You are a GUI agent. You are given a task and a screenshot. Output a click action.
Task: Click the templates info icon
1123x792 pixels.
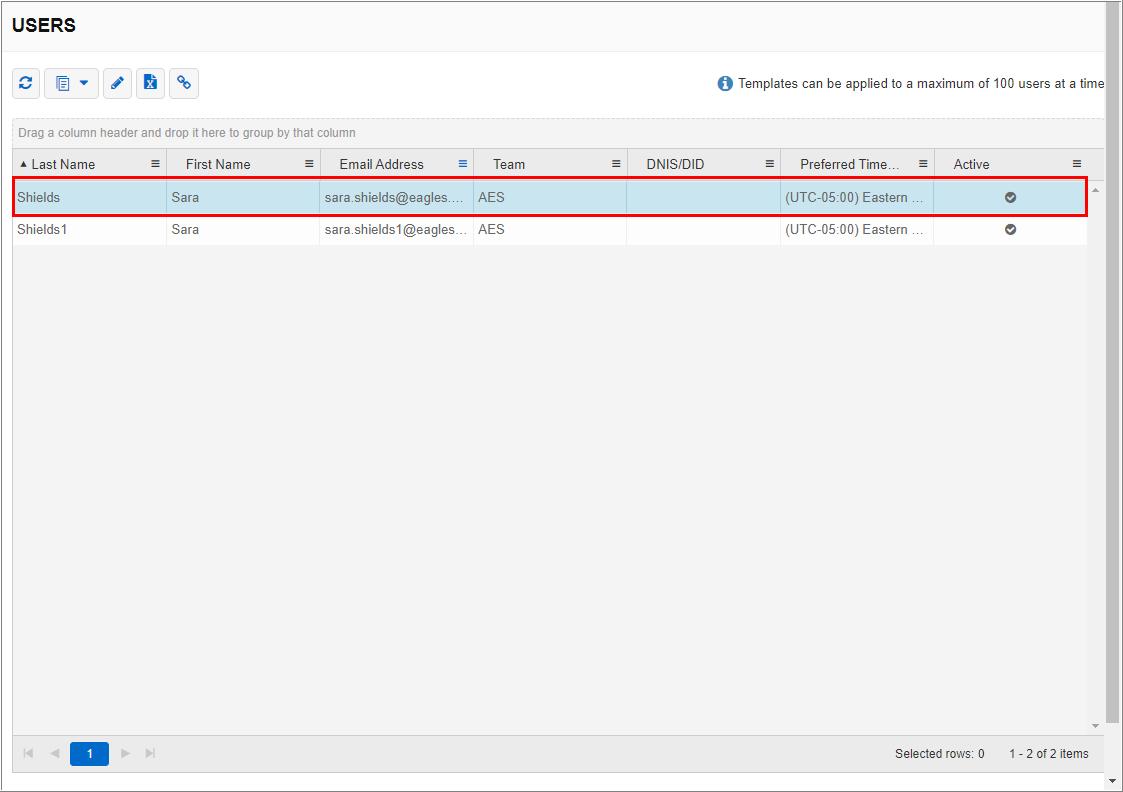724,84
